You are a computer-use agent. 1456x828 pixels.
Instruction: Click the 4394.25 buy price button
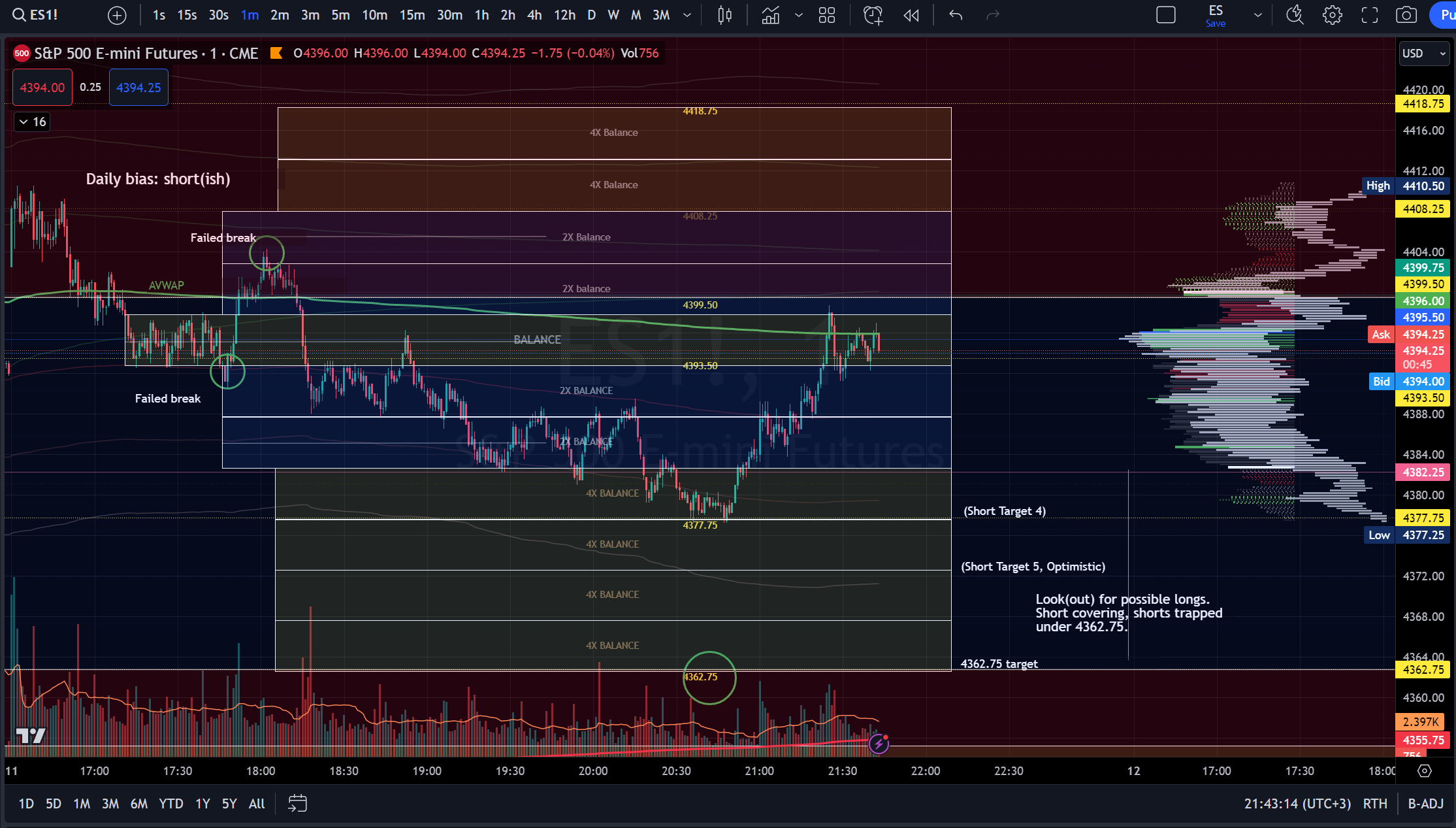pos(138,88)
